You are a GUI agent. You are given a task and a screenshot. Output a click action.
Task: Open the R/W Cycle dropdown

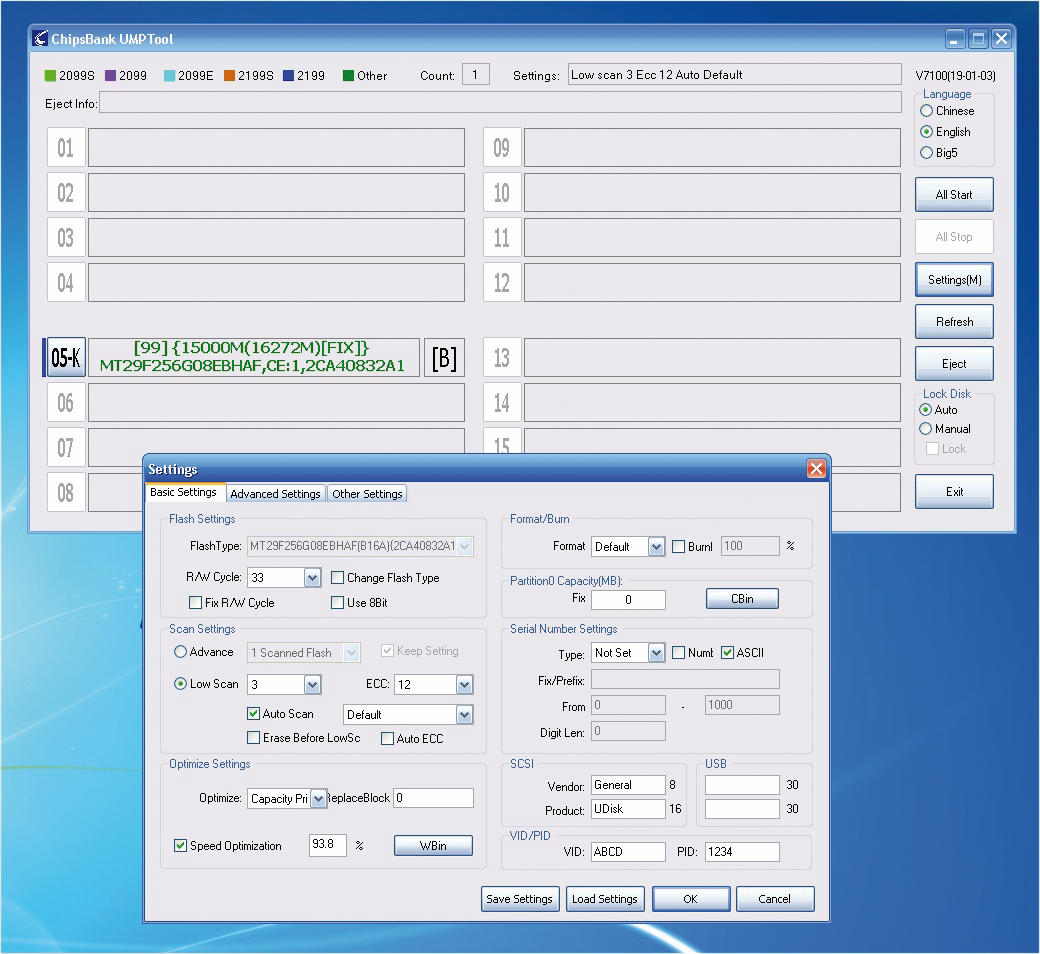tap(312, 578)
